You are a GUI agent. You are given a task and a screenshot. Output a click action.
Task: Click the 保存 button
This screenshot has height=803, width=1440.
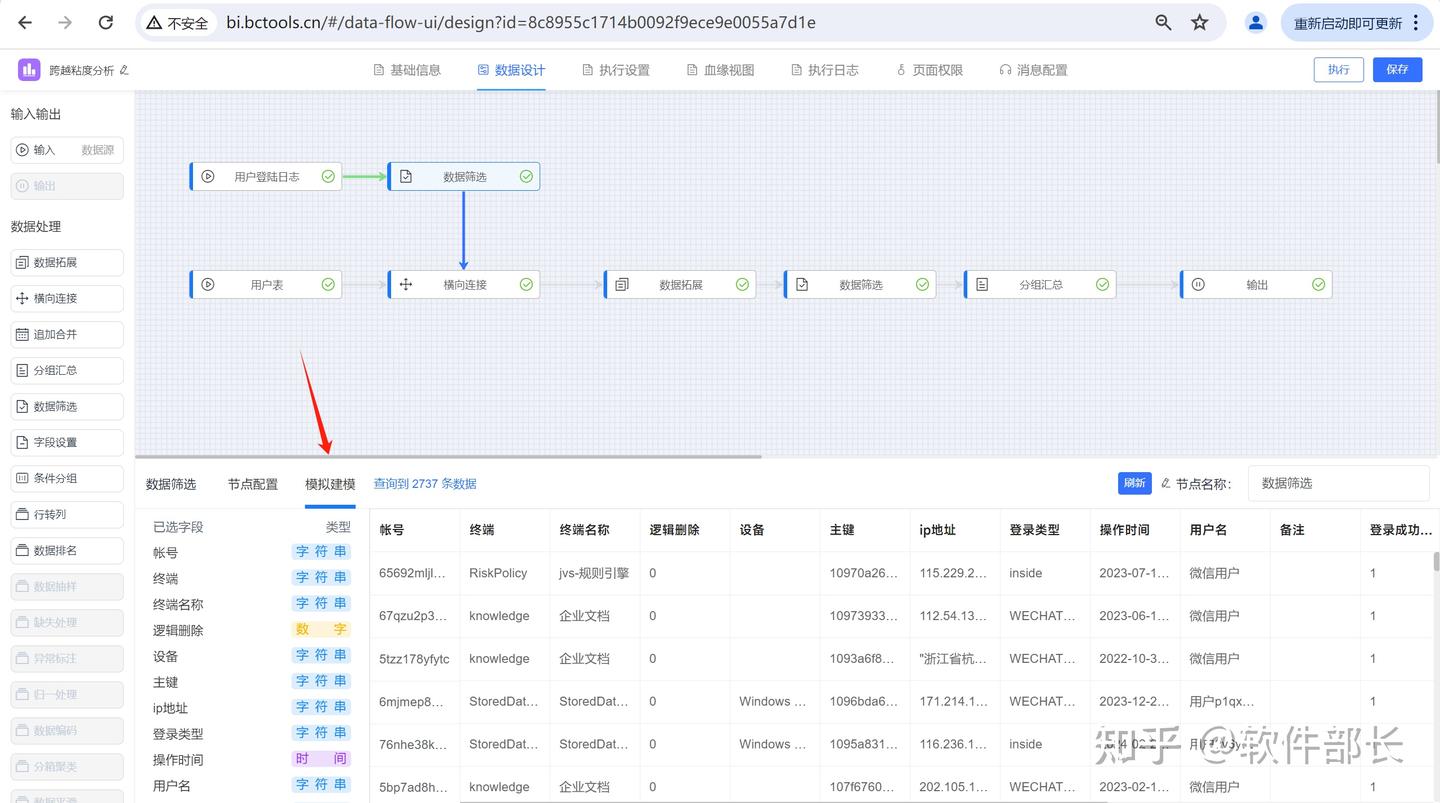[1397, 70]
